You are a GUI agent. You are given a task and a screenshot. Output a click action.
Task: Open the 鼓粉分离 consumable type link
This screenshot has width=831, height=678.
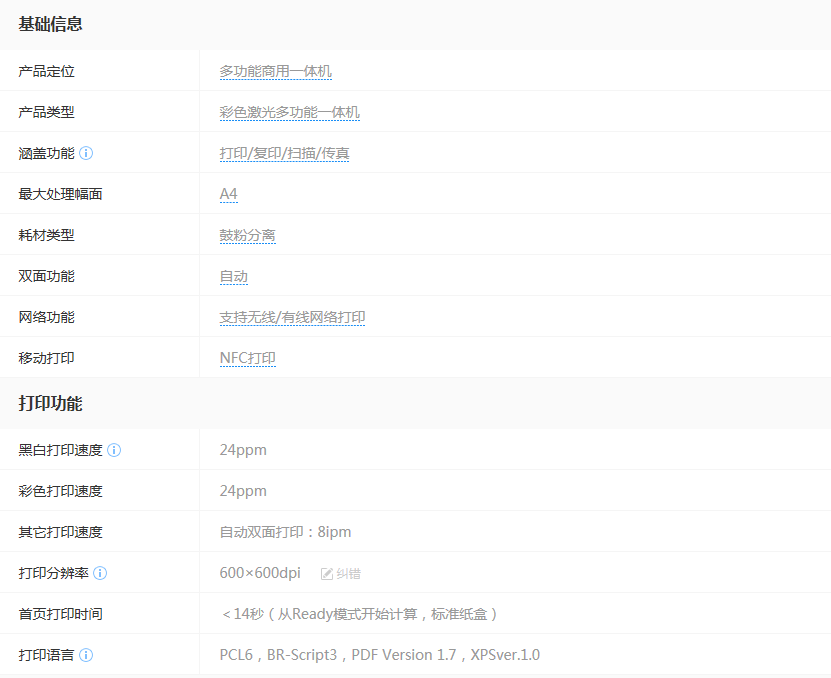(x=247, y=235)
